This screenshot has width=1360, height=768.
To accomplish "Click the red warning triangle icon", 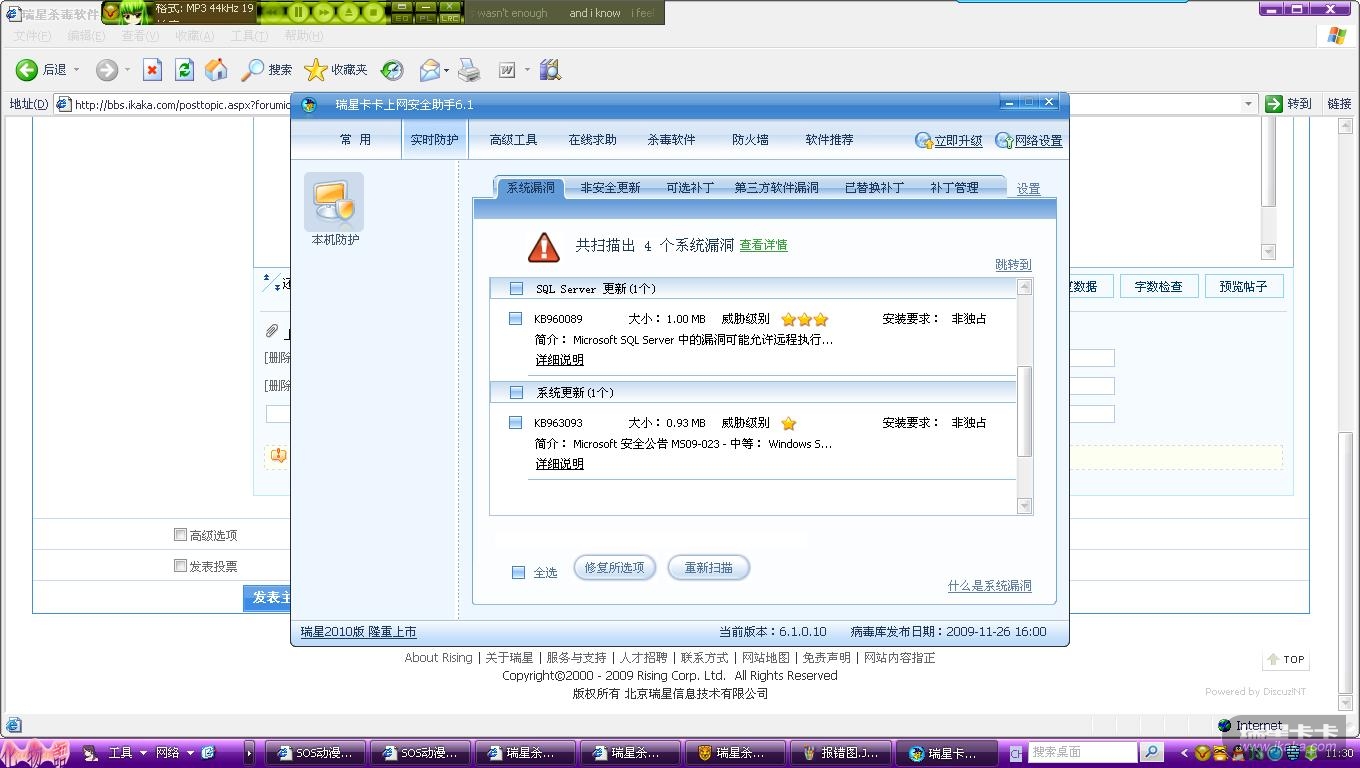I will 544,246.
